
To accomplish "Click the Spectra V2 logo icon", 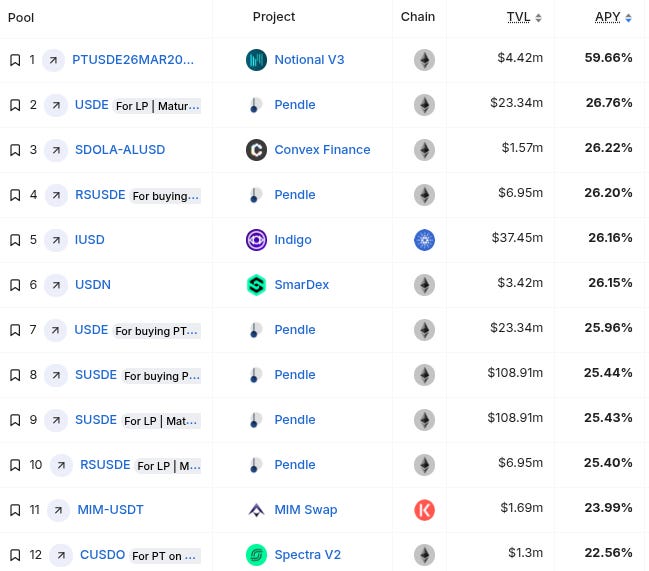I will click(256, 555).
